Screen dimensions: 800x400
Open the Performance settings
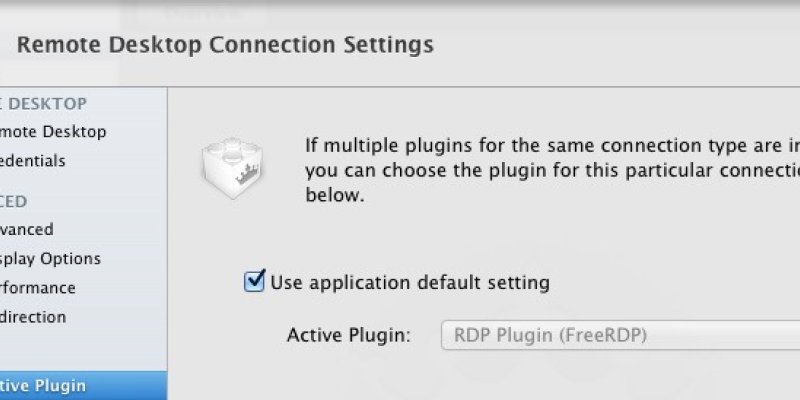point(39,288)
